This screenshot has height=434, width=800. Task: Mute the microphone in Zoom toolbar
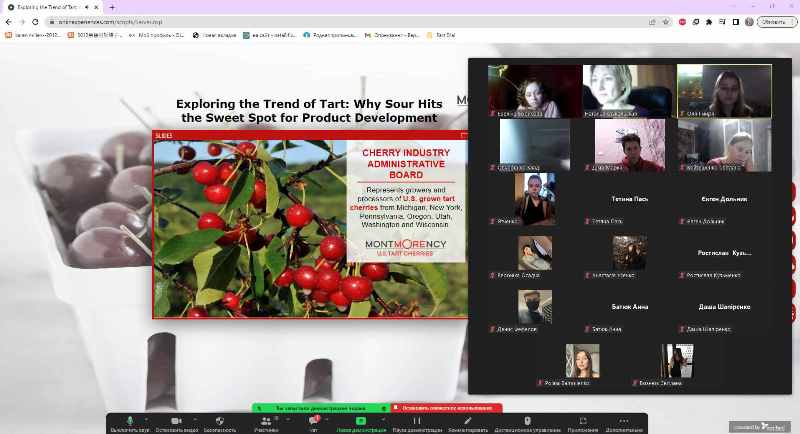coord(130,421)
